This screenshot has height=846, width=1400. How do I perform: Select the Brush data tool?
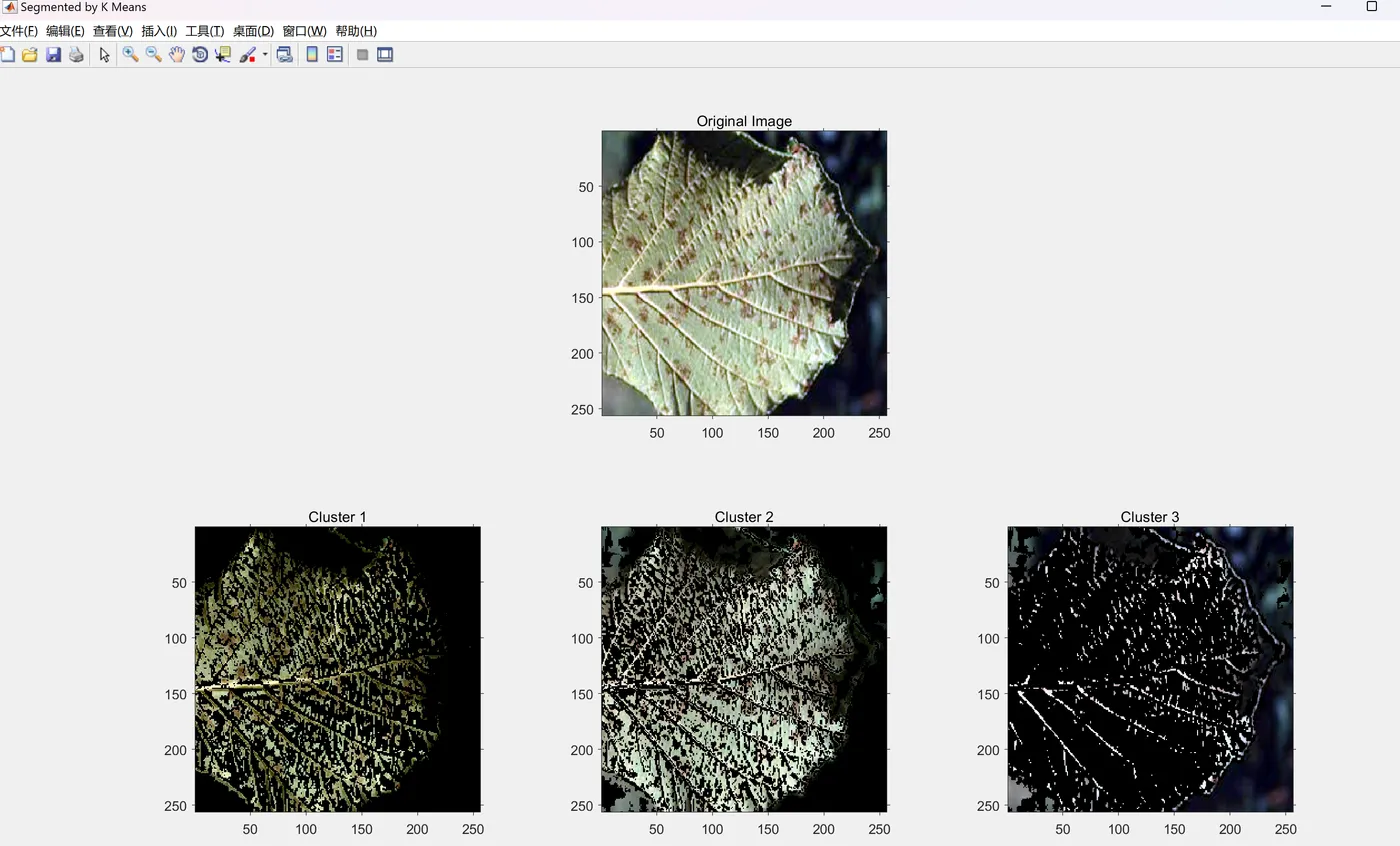(x=248, y=54)
